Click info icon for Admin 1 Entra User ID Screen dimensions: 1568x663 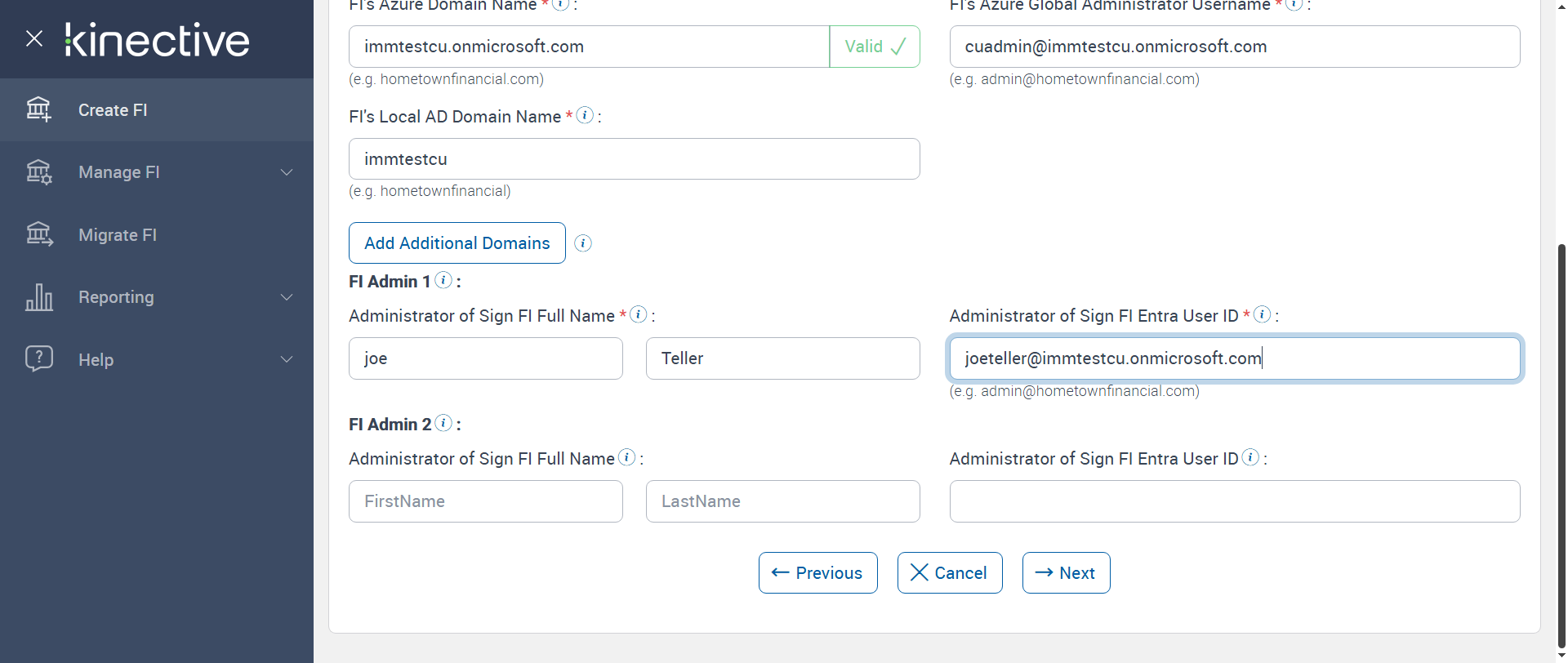[1263, 314]
